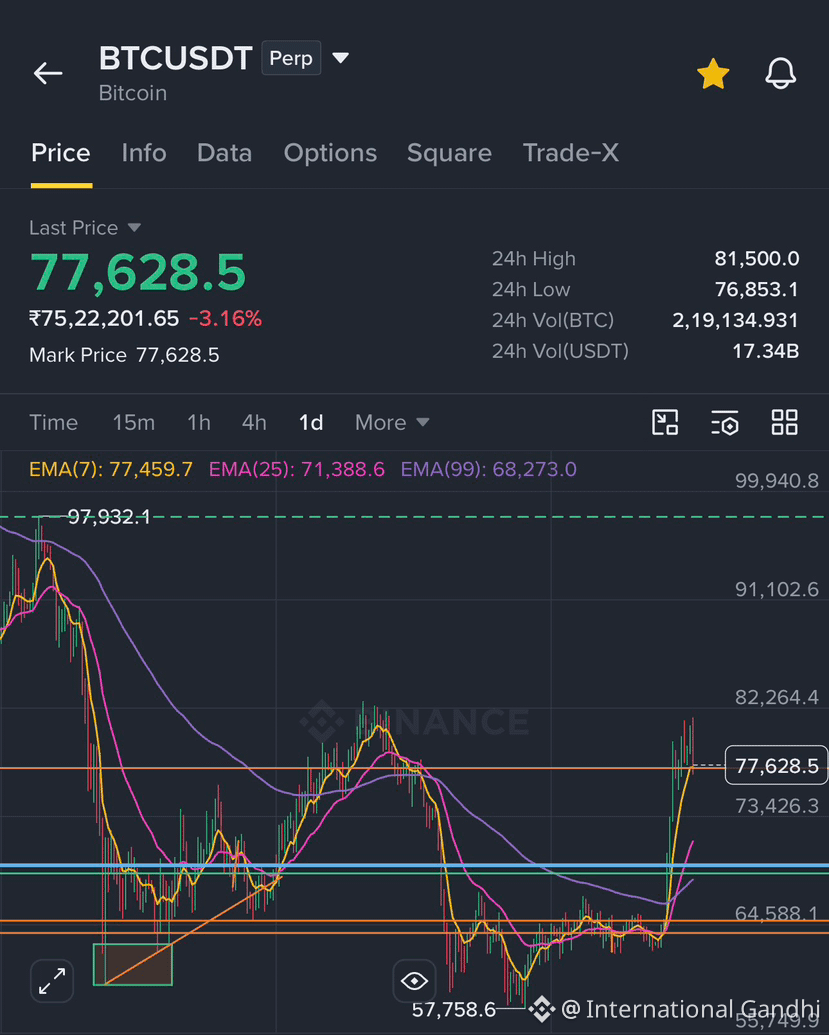
Task: Select the 4h chart interval
Action: [254, 422]
